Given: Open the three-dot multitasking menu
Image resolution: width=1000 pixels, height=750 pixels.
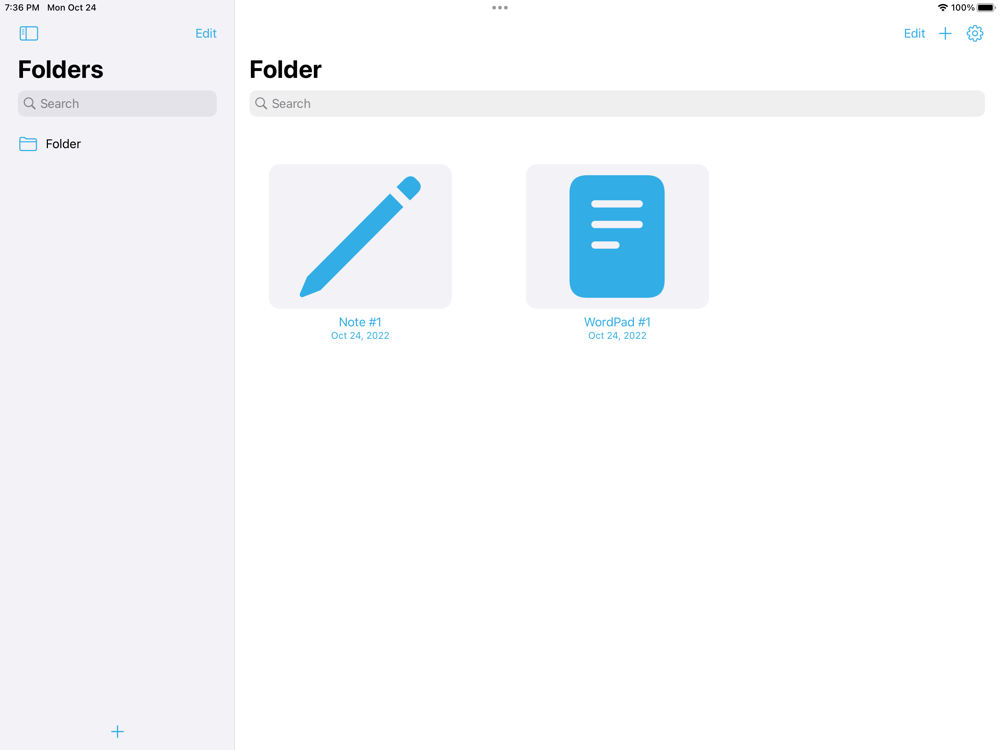Looking at the screenshot, I should click(x=500, y=8).
